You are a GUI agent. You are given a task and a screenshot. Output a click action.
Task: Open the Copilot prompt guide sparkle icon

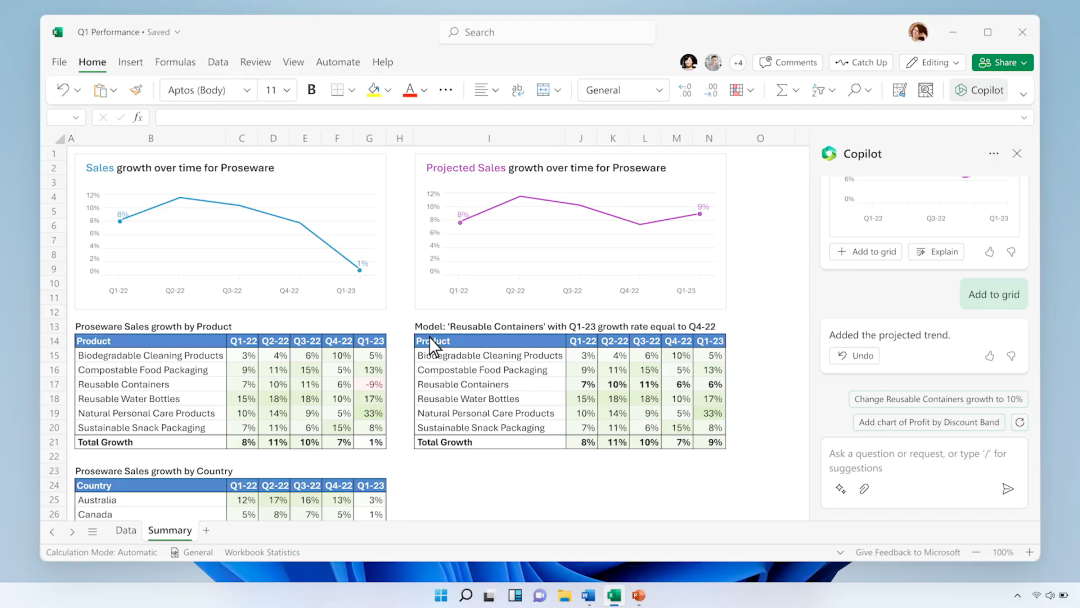[840, 489]
